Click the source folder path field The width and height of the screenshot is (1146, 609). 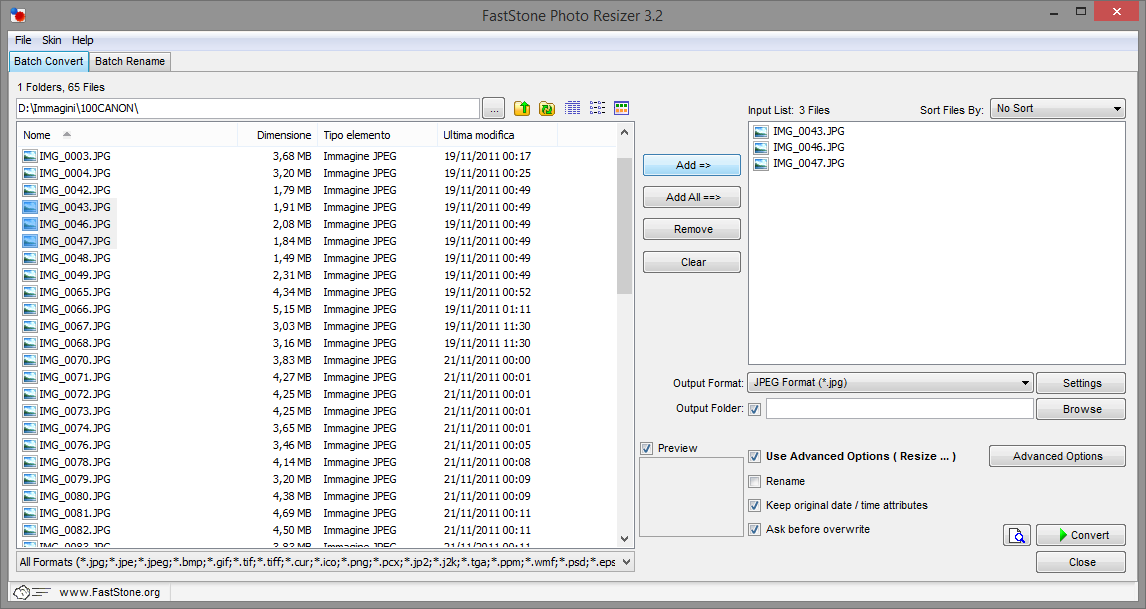248,108
